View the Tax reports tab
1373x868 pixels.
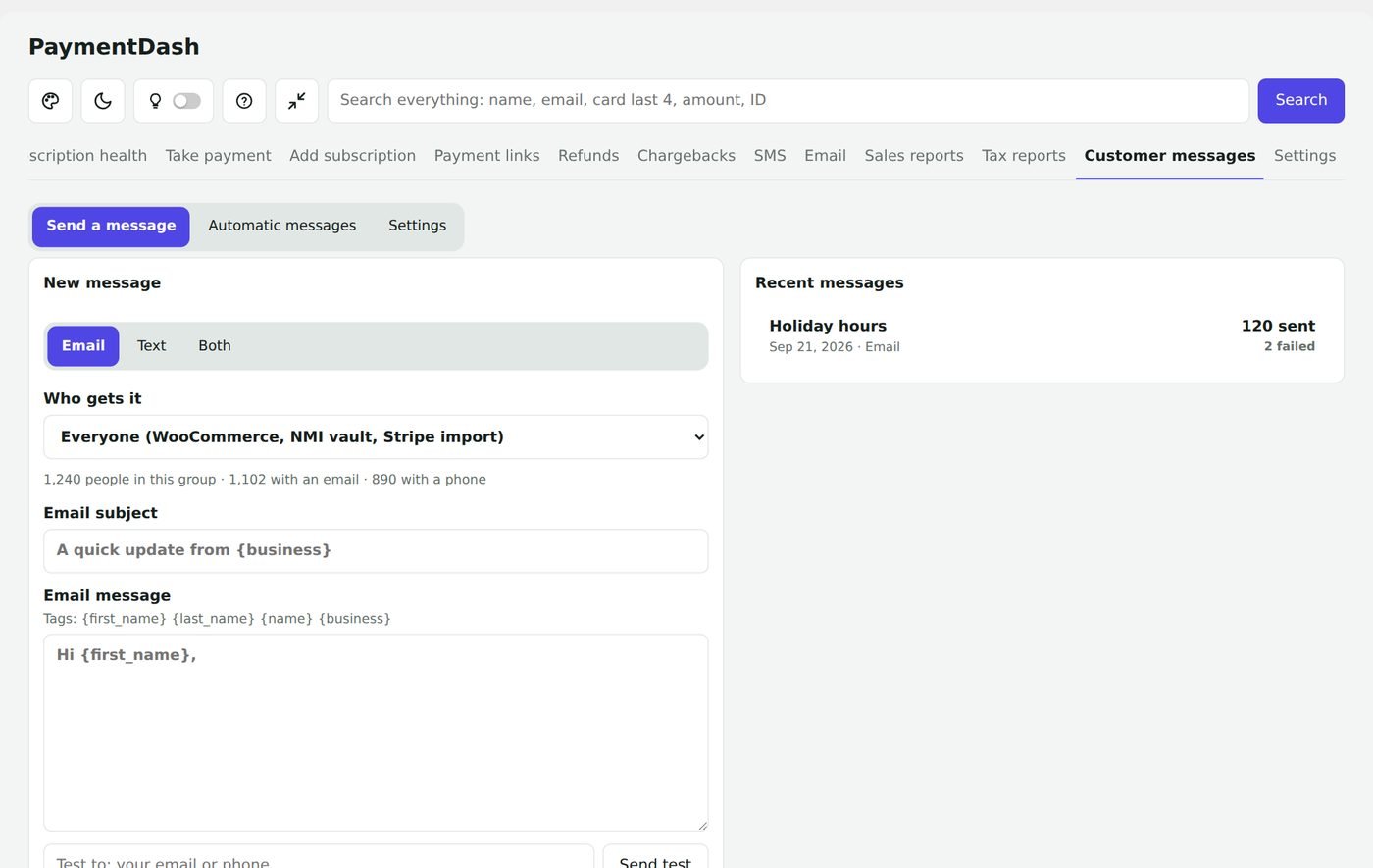(1024, 156)
